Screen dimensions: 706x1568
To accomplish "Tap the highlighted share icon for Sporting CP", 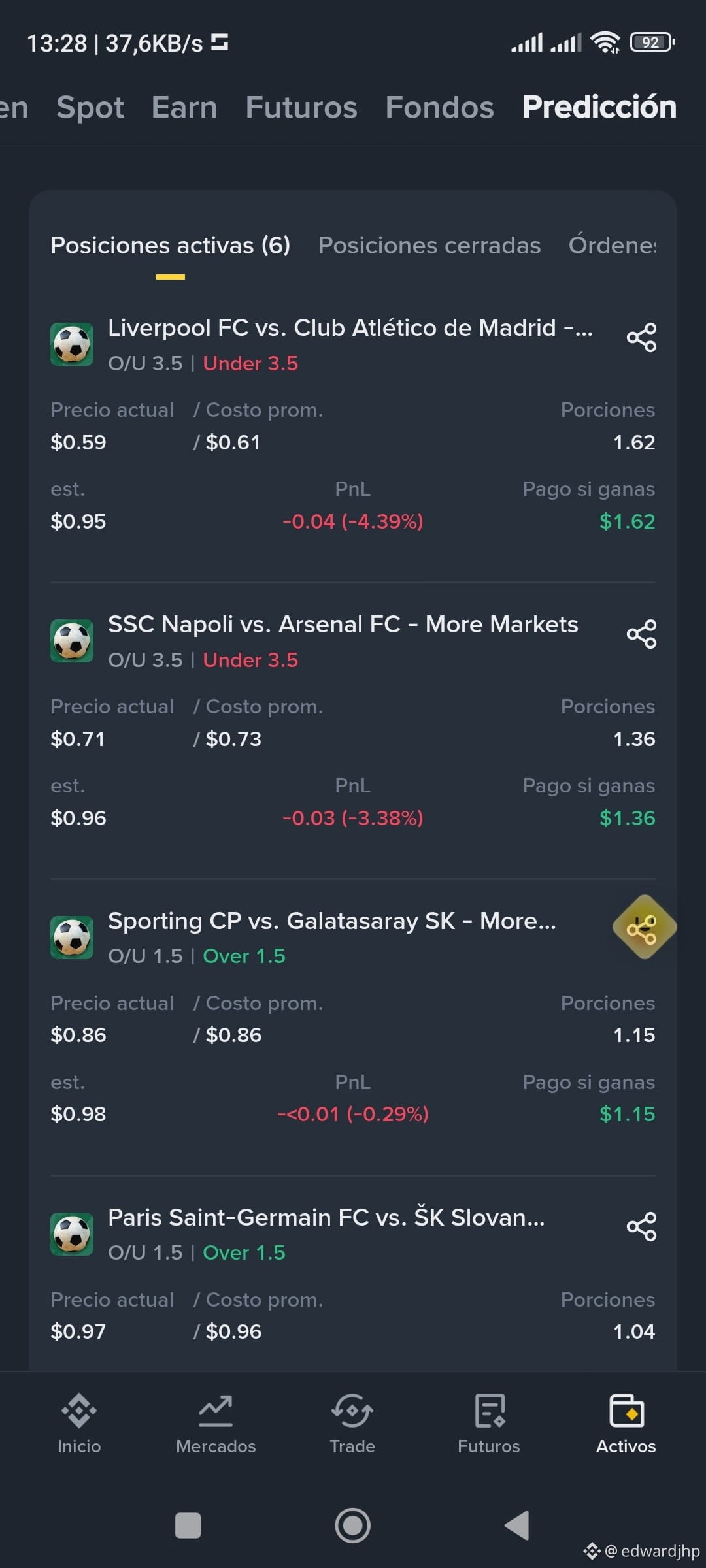I will [x=643, y=928].
